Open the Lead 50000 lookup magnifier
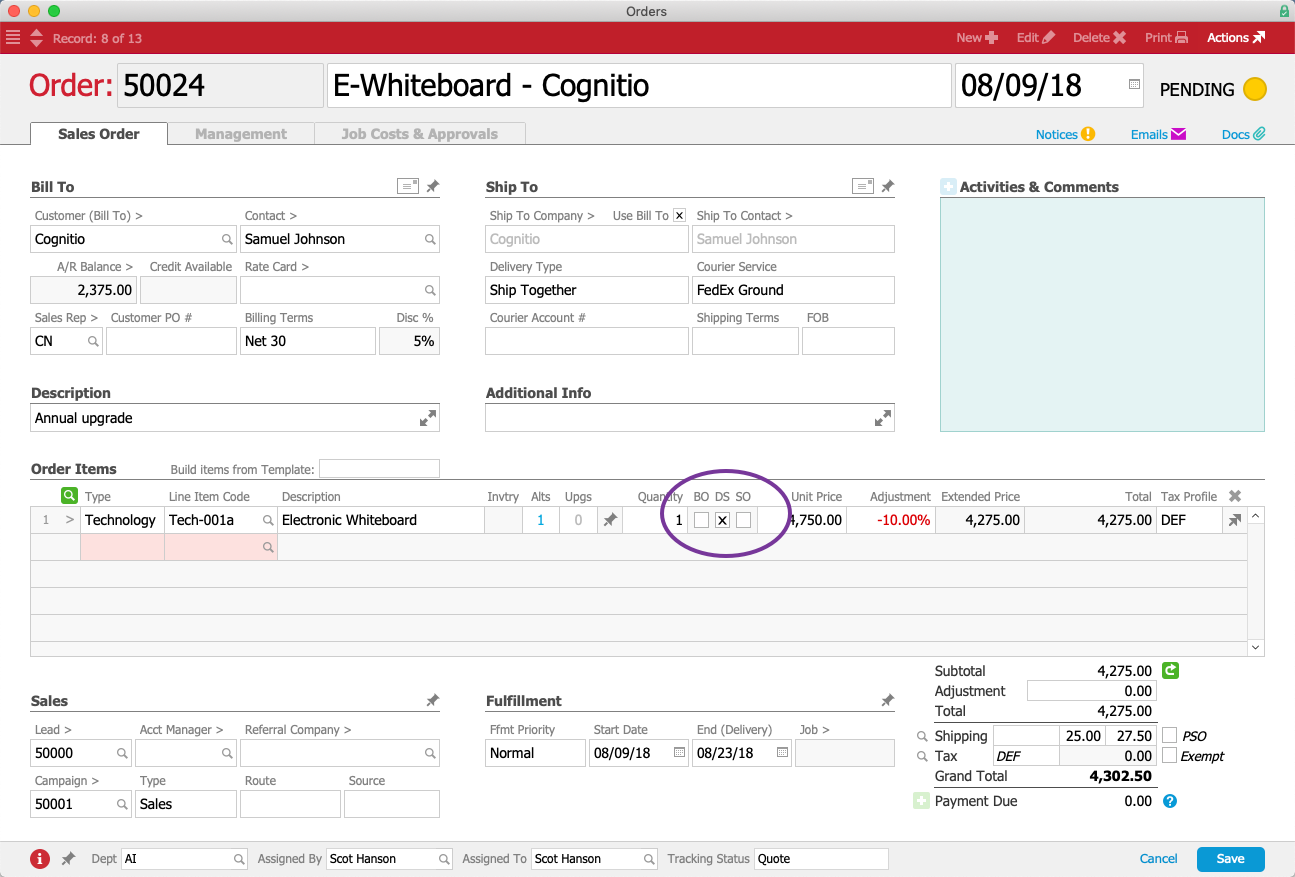This screenshot has width=1295, height=877. click(122, 754)
